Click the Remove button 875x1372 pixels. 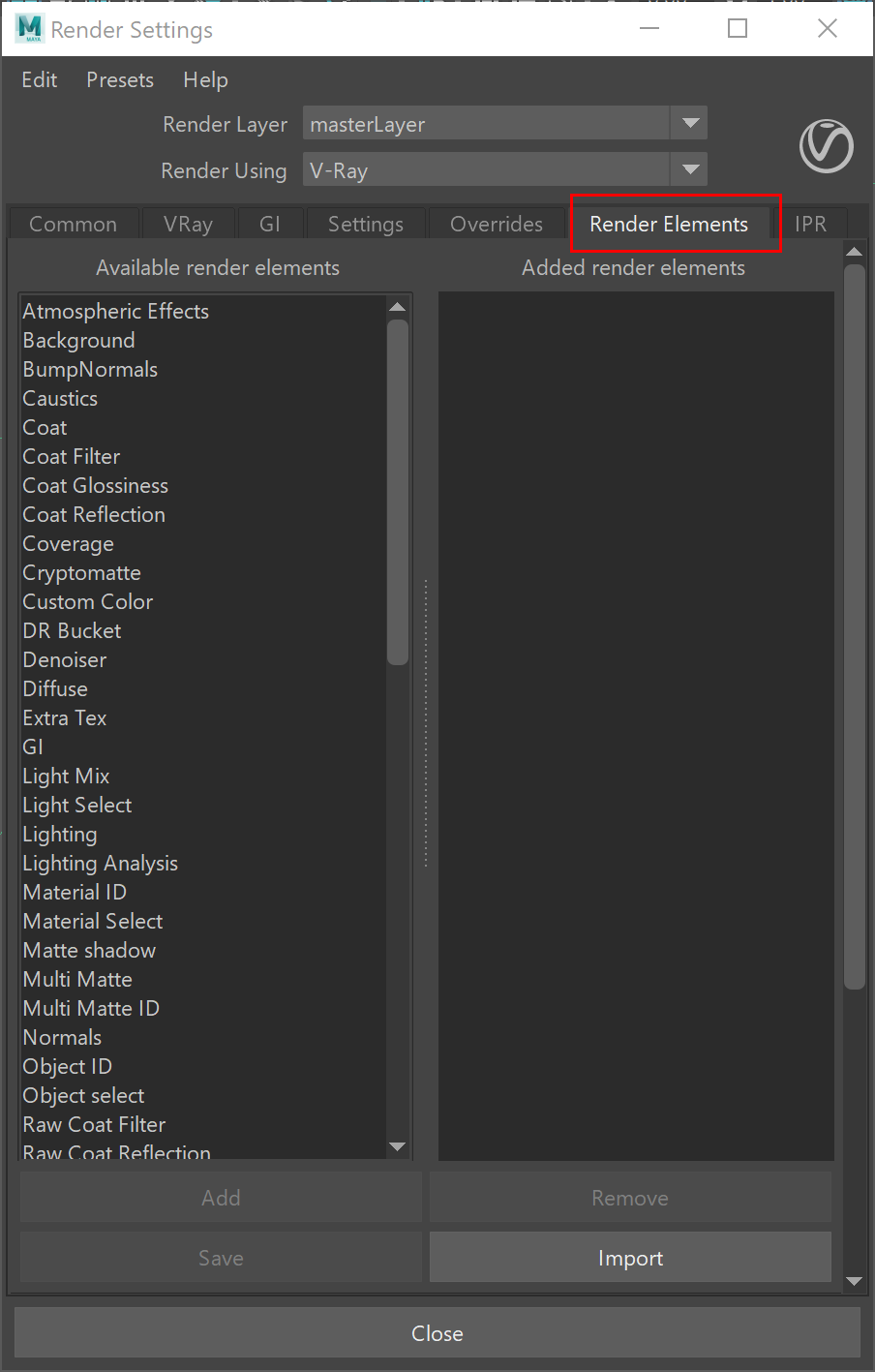point(630,1198)
